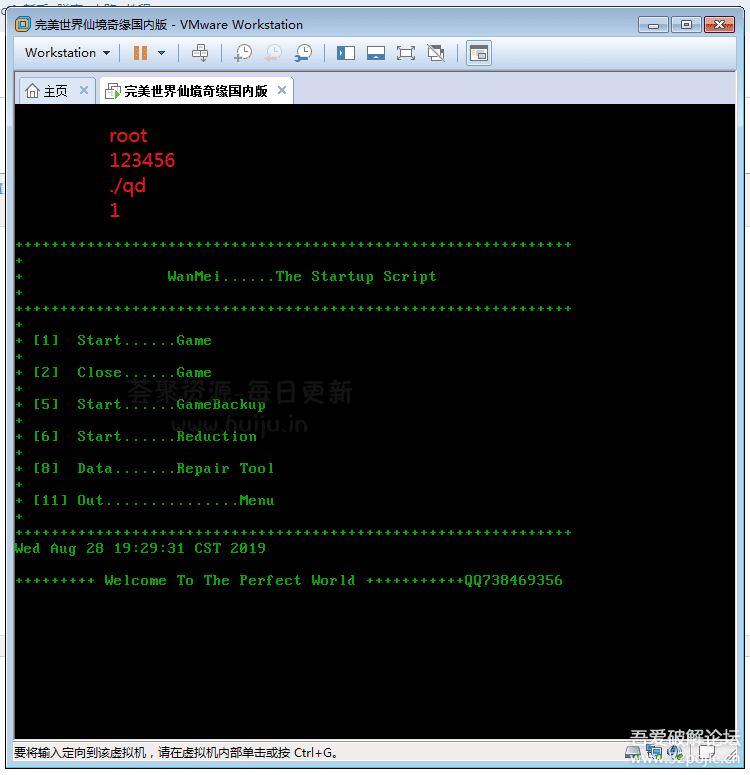The height and width of the screenshot is (775, 750).
Task: Open the Workstation menu dropdown
Action: pos(67,53)
